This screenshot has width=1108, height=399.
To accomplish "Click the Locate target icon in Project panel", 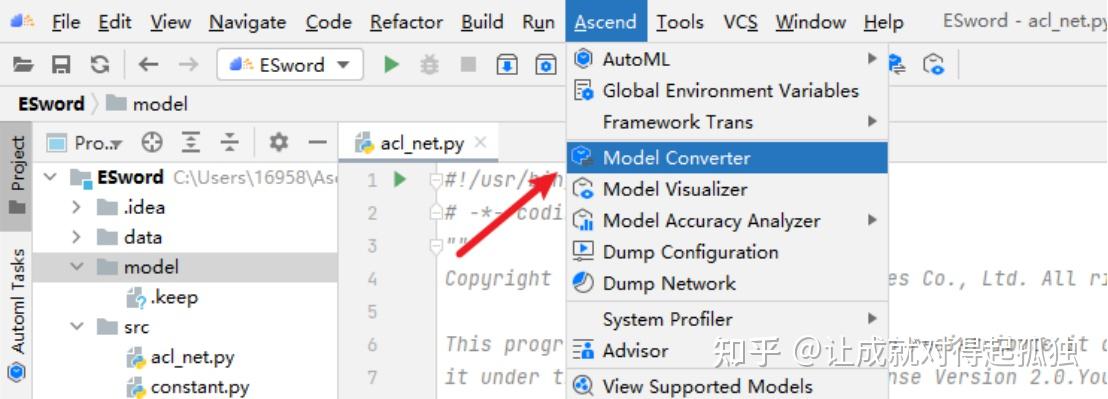I will pos(152,143).
